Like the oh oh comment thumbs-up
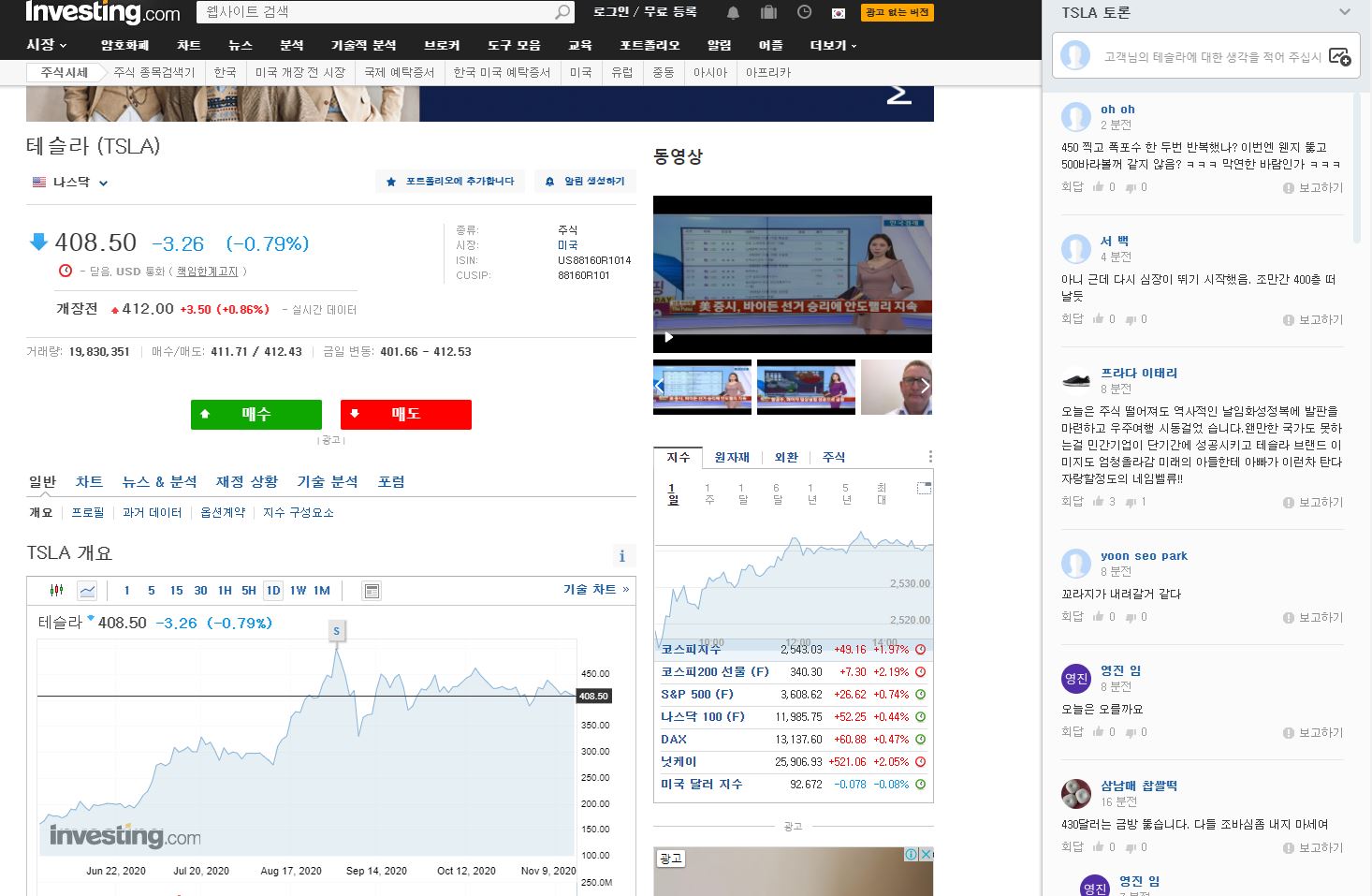This screenshot has height=896, width=1372. (1098, 187)
